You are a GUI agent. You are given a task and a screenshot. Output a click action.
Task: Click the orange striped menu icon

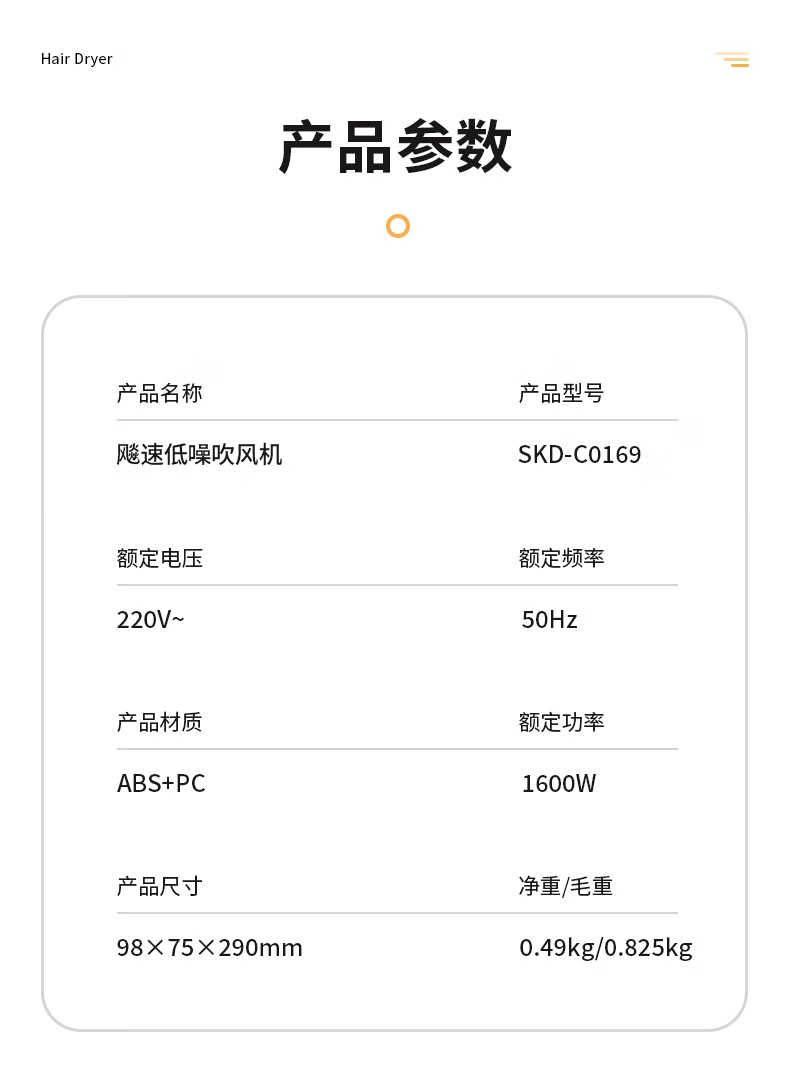(x=732, y=60)
